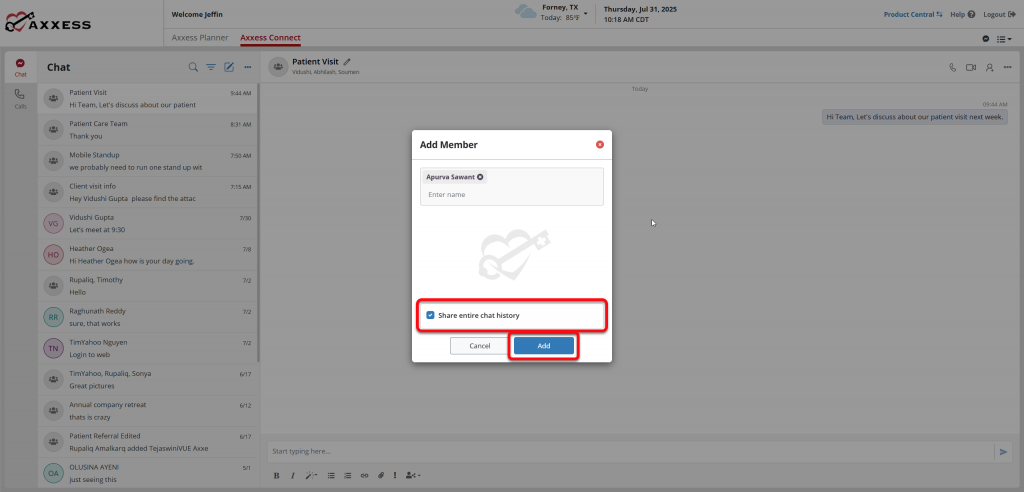Expand the Forney, TX location dropdown
Screen dimensions: 1024x492
pyautogui.click(x=587, y=7)
